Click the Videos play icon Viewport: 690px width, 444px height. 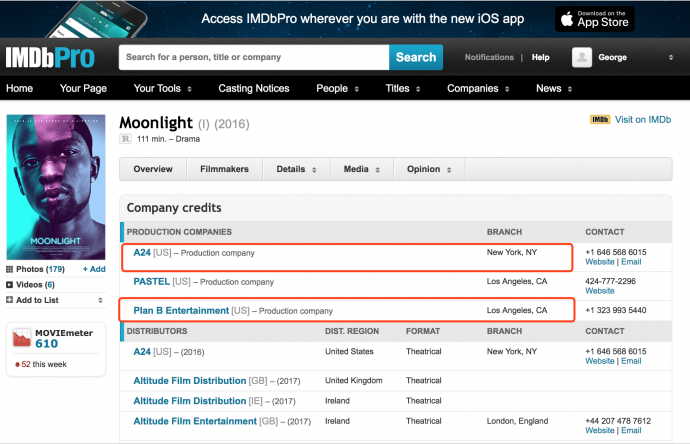11,285
